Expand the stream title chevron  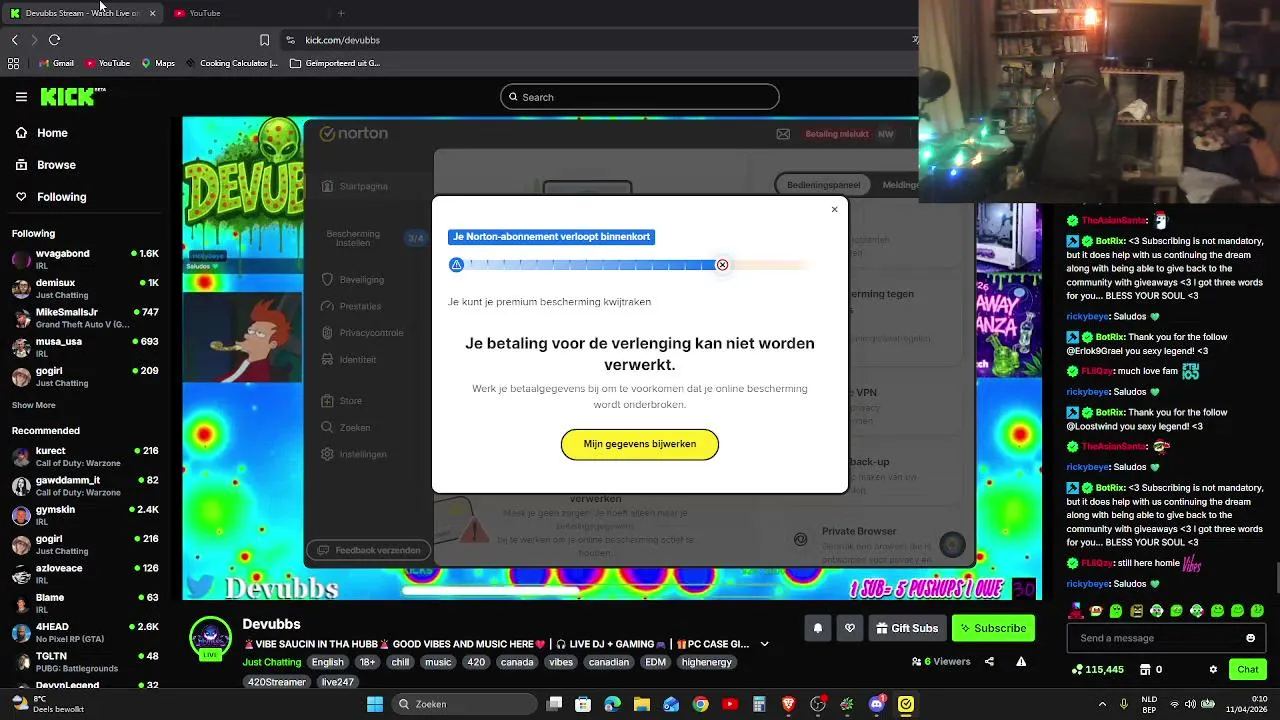tap(765, 644)
